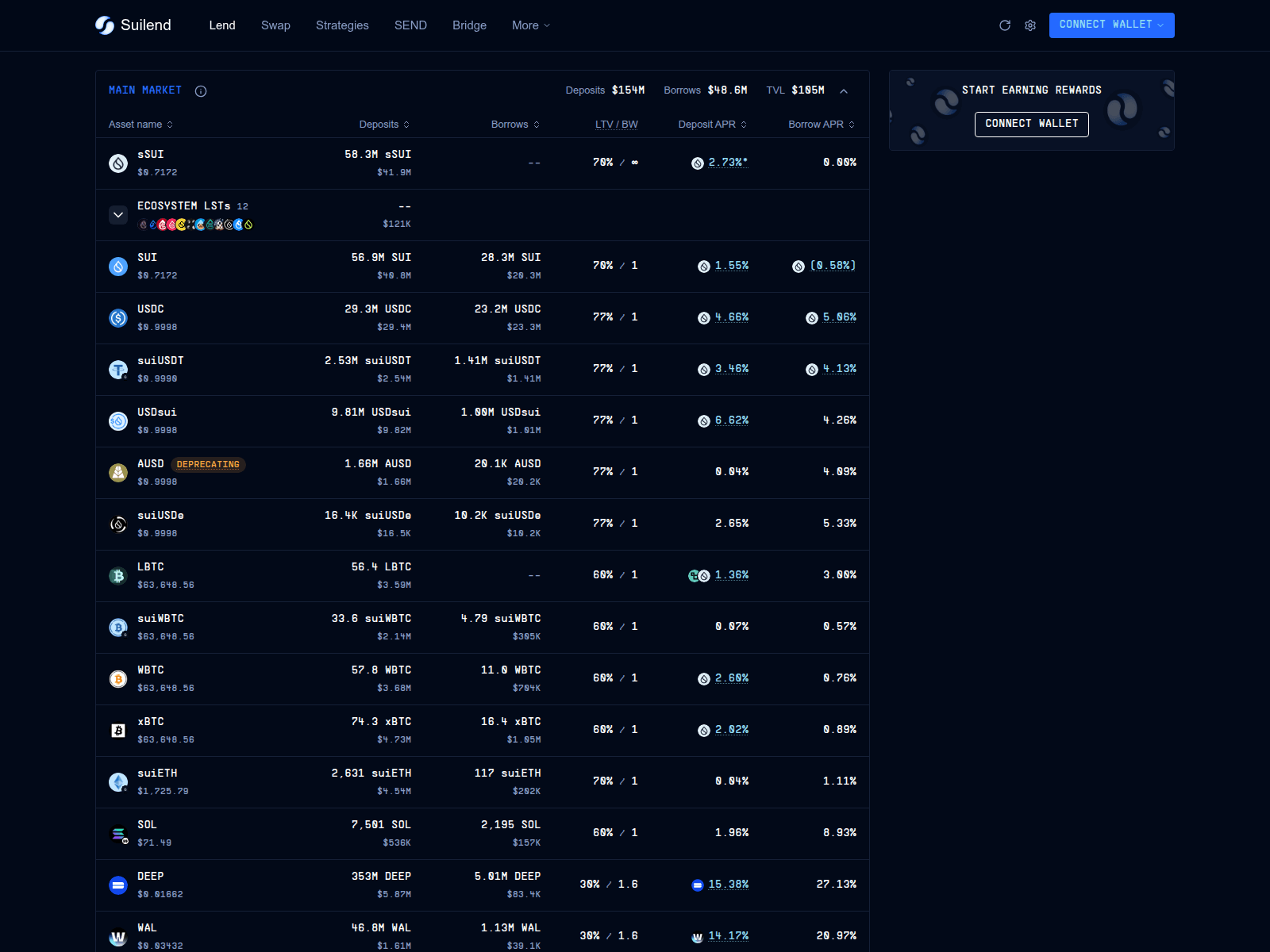Click the refresh icon in header
Image resolution: width=1270 pixels, height=952 pixels.
click(x=1005, y=25)
